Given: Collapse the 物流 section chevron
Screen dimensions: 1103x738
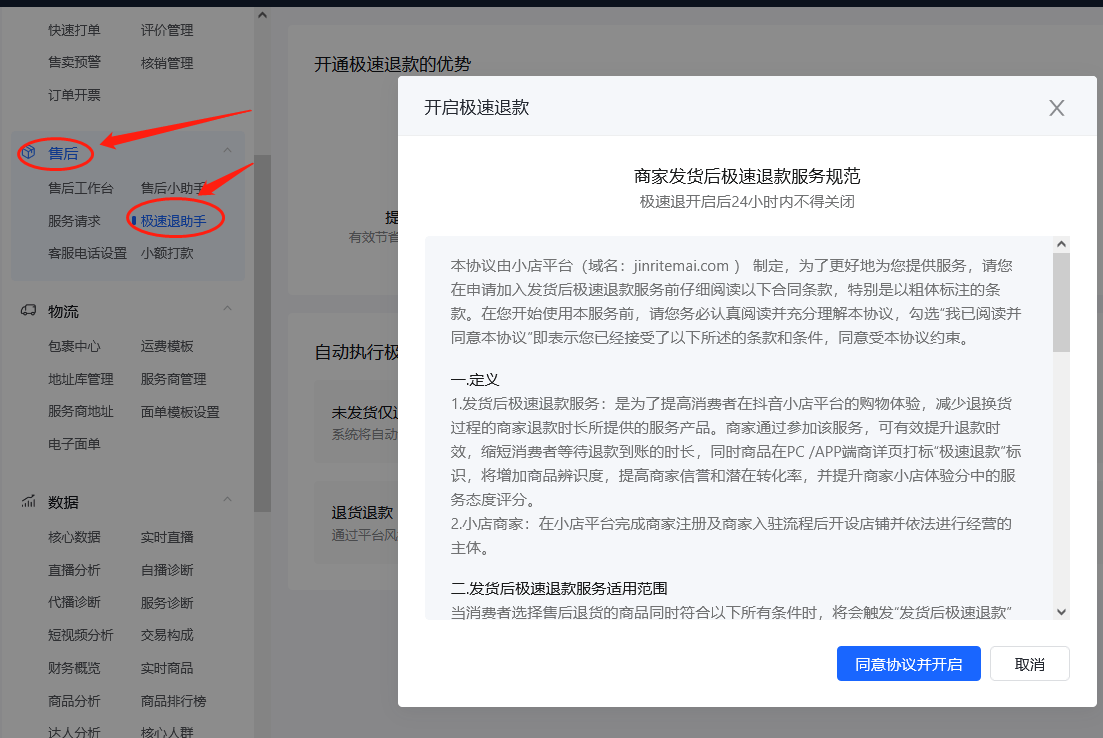Looking at the screenshot, I should [x=227, y=309].
